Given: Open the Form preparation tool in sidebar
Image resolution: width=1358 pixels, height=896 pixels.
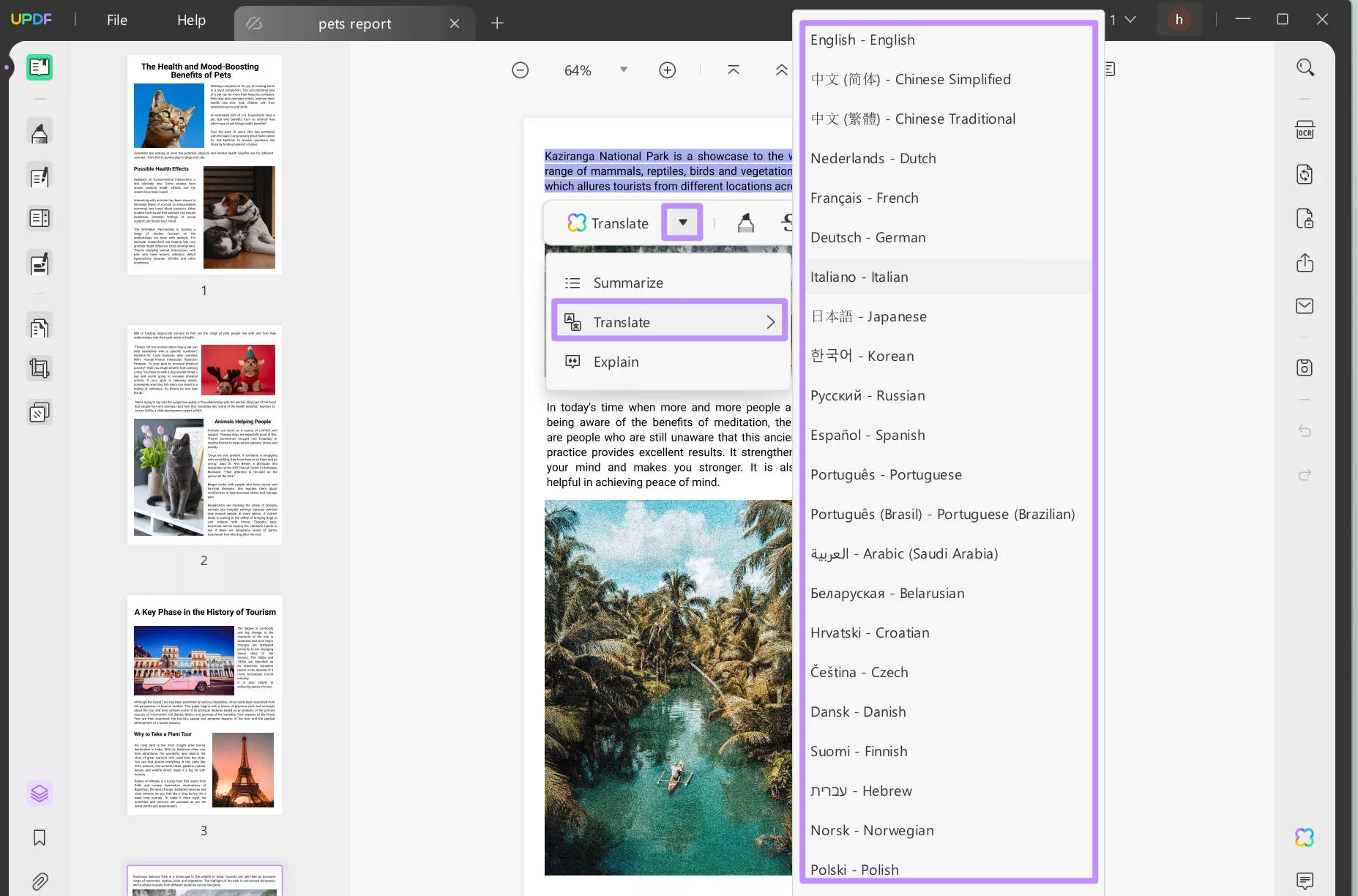Looking at the screenshot, I should point(40,218).
